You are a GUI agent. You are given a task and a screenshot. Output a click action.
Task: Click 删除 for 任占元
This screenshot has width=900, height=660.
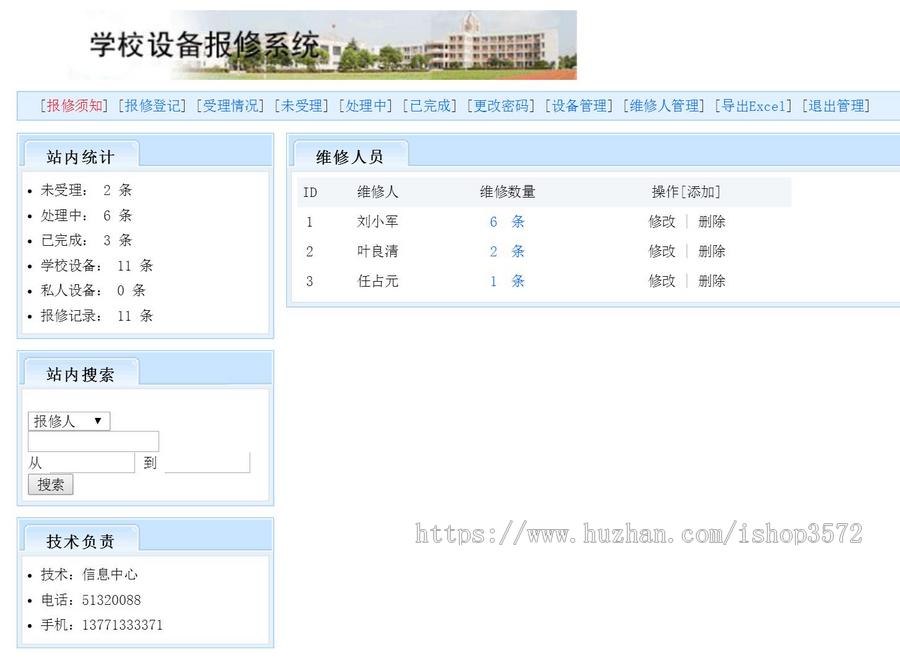(x=711, y=281)
